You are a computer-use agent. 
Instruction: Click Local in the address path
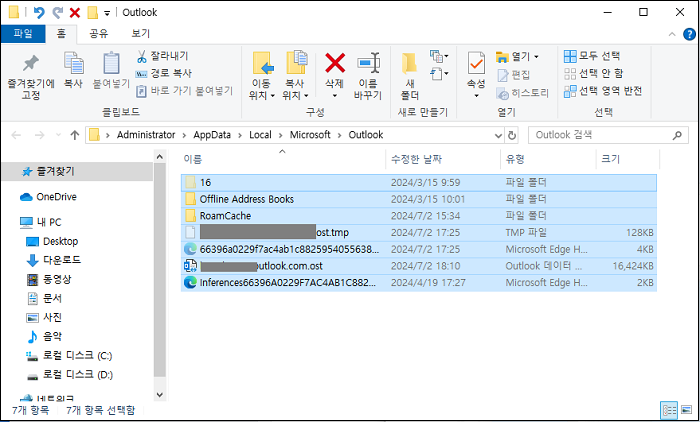coord(260,135)
